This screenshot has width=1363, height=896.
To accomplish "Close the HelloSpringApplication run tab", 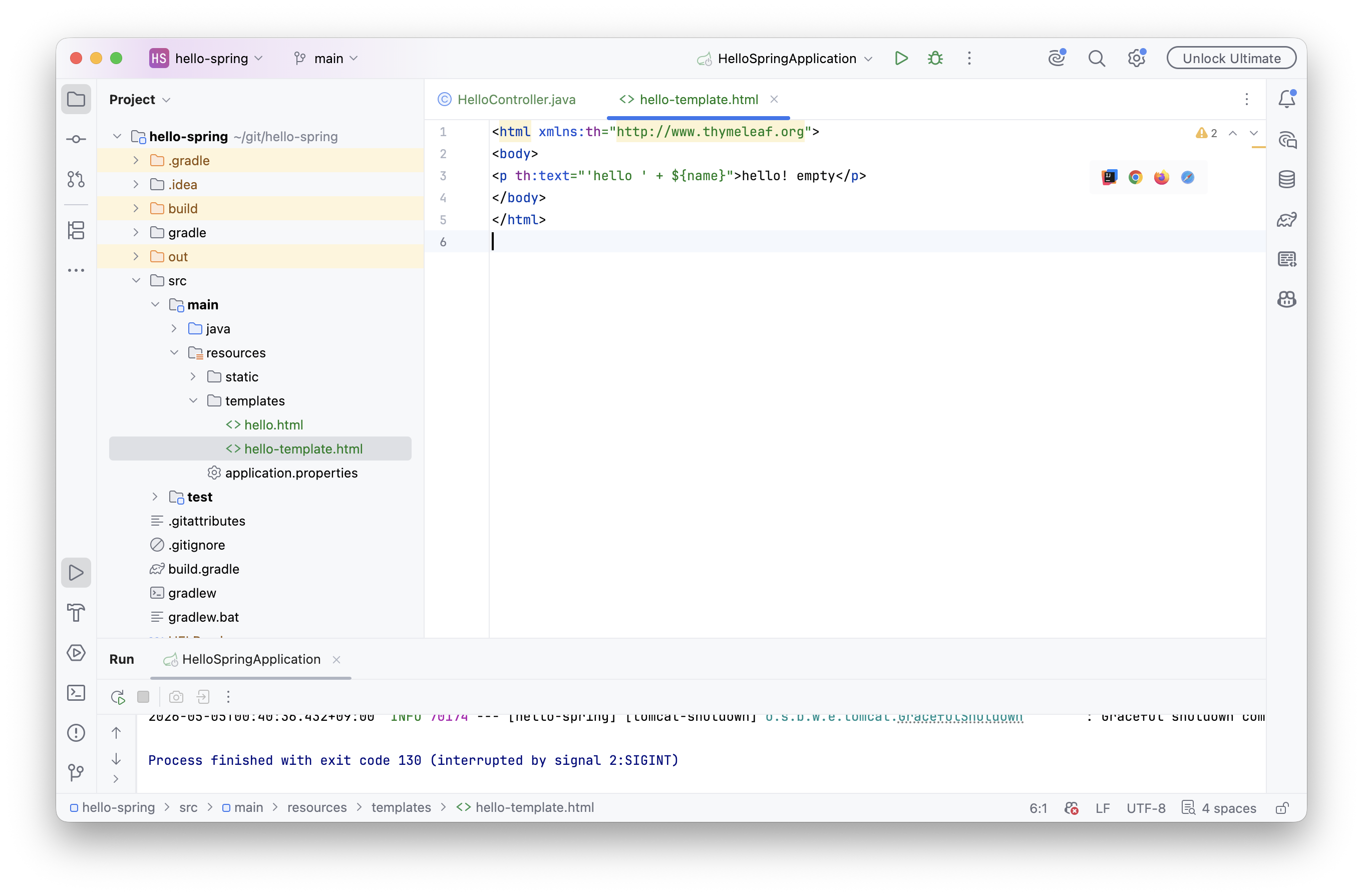I will pyautogui.click(x=336, y=660).
